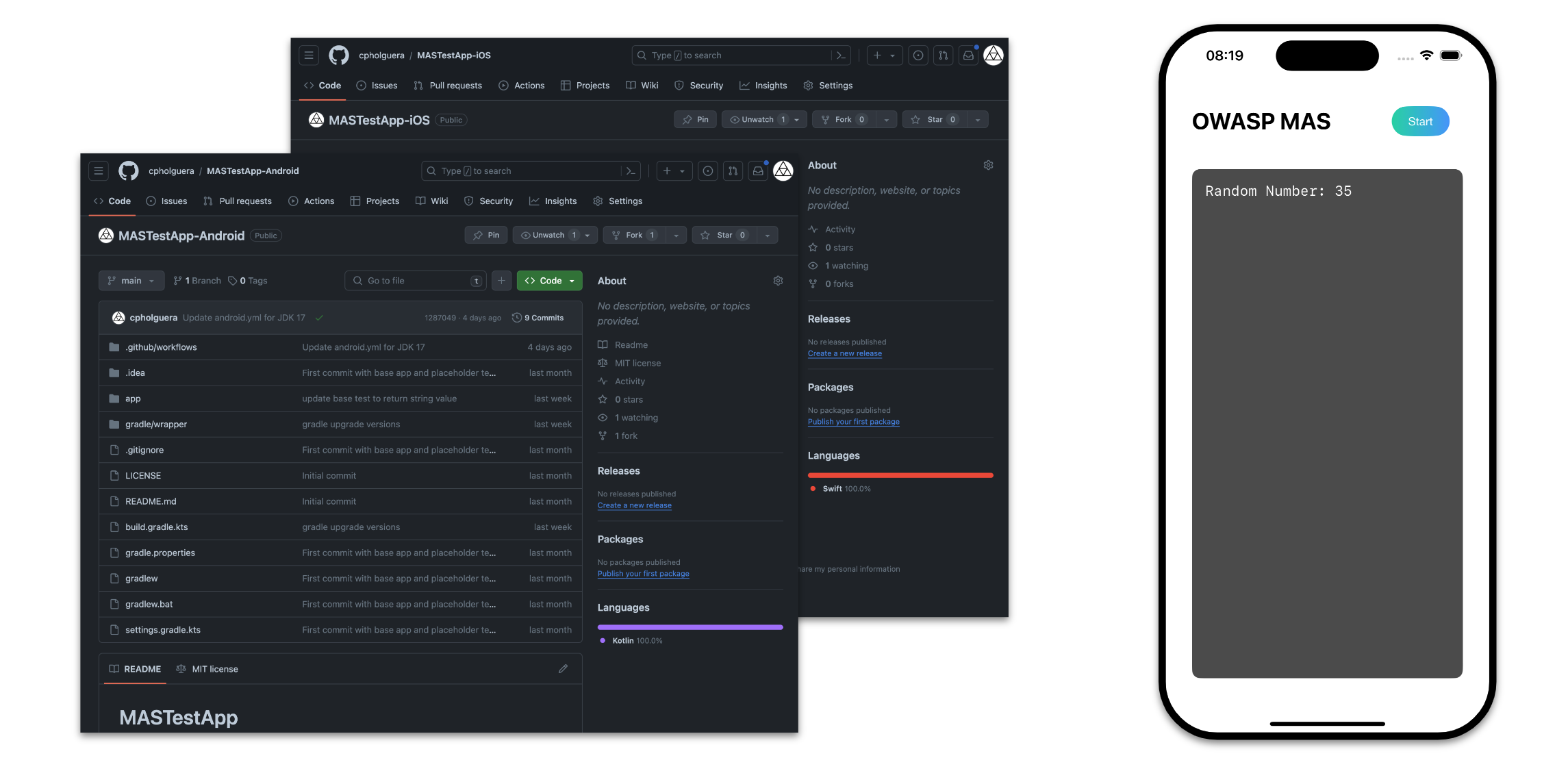Expand the main branch selector dropdown
Image resolution: width=1568 pixels, height=771 pixels.
tap(131, 281)
